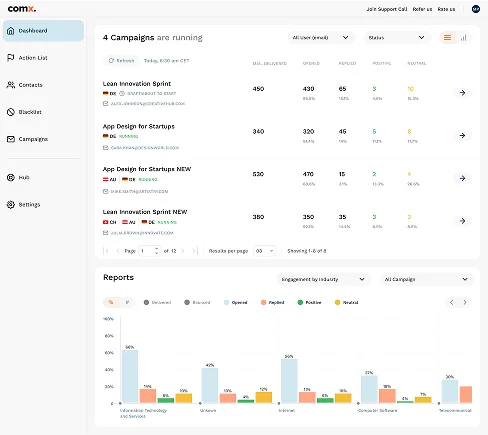The width and height of the screenshot is (488, 435).
Task: Open Campaigns from the sidebar
Action: pyautogui.click(x=27, y=139)
